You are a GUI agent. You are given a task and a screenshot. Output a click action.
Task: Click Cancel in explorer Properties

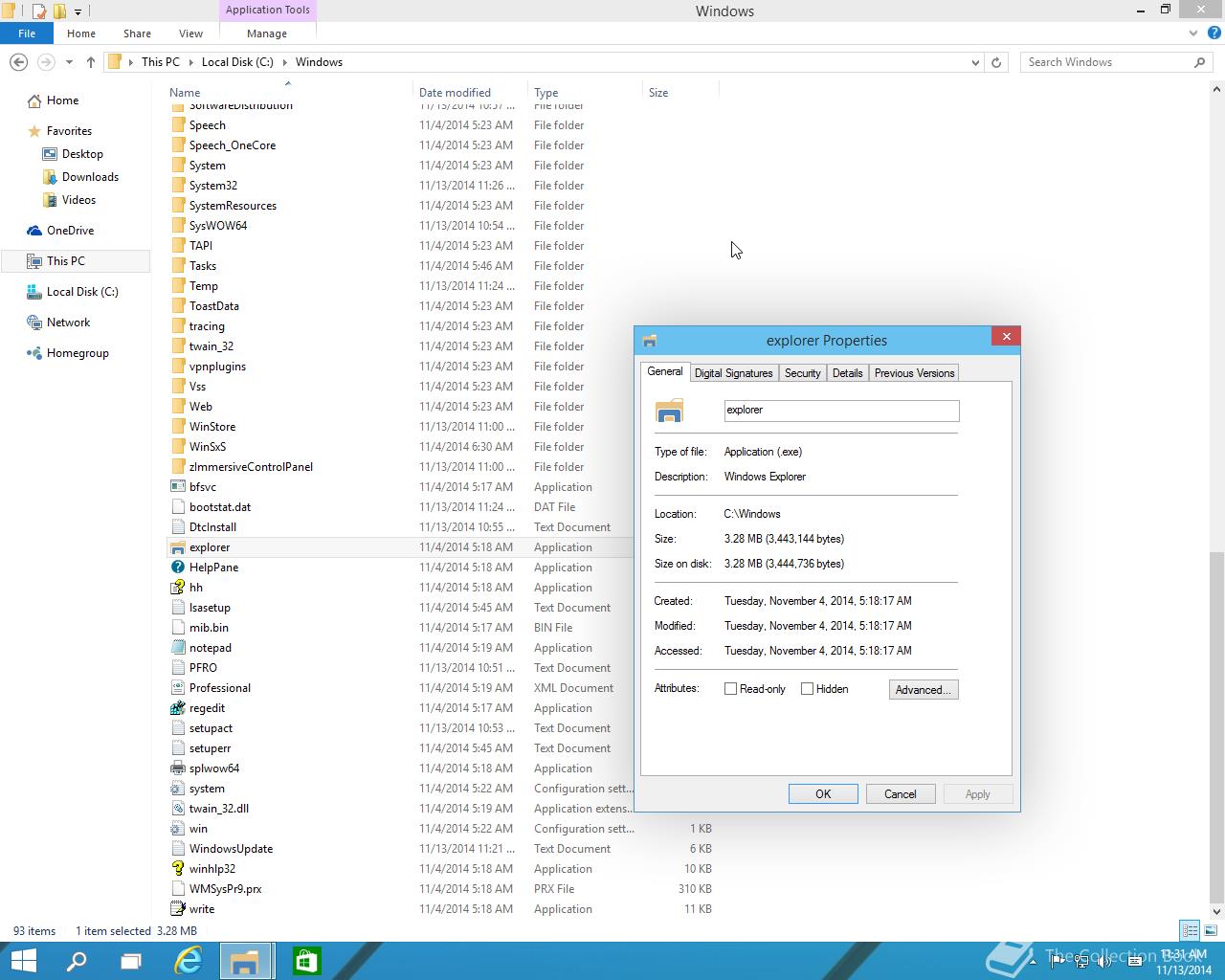tap(901, 794)
